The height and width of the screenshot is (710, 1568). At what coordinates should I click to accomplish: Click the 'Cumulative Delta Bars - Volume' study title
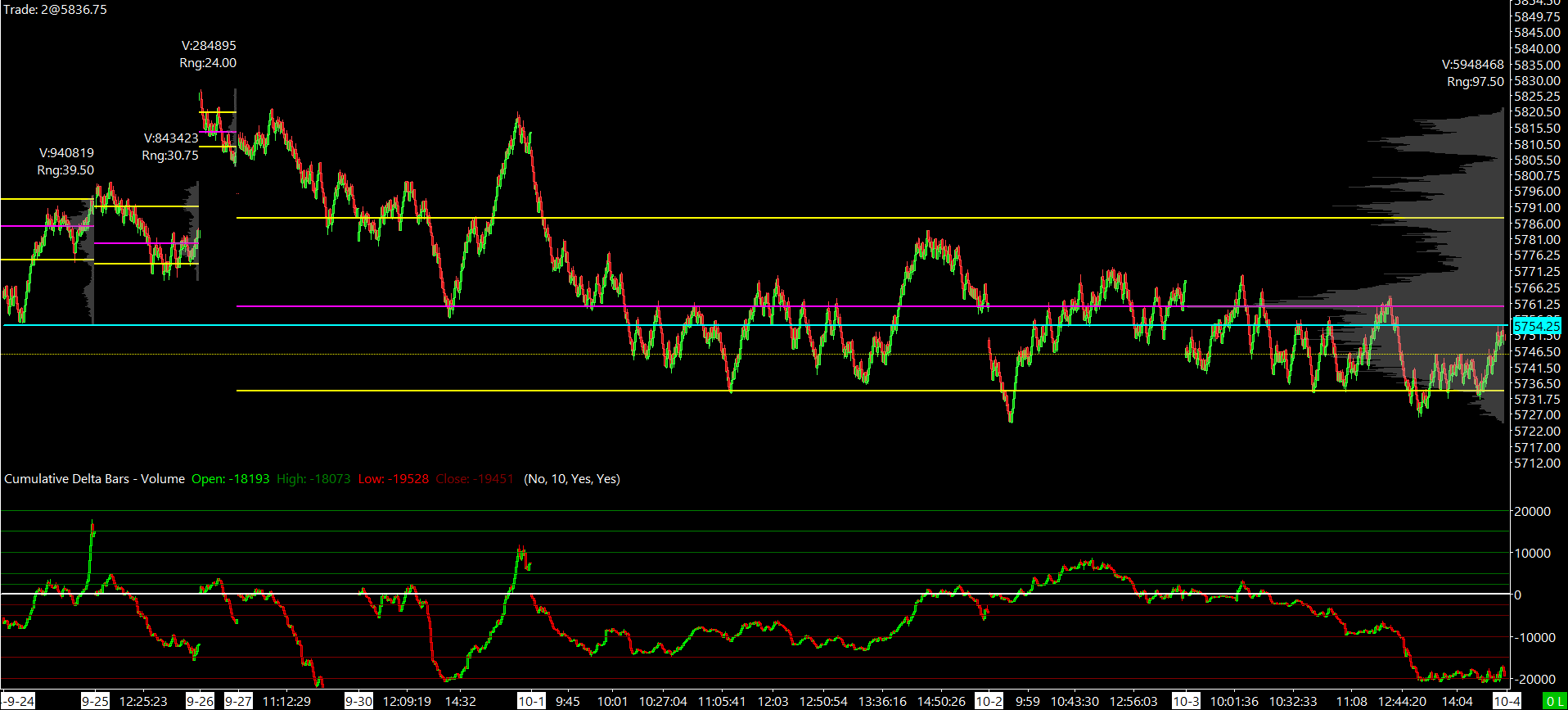(95, 479)
